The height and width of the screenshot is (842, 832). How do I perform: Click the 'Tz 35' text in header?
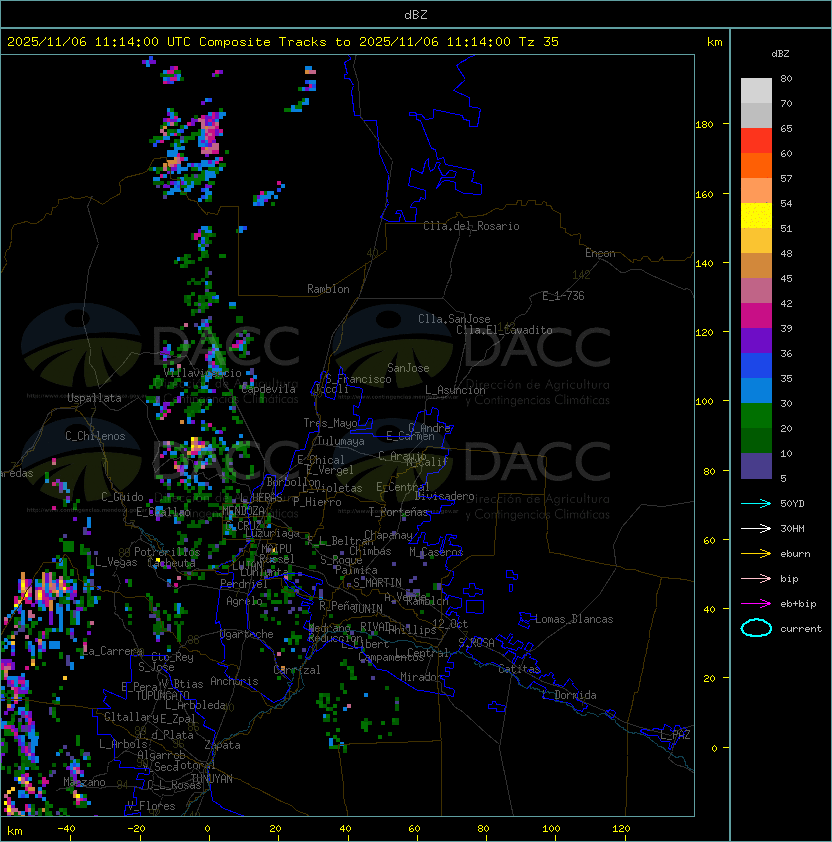tap(539, 42)
